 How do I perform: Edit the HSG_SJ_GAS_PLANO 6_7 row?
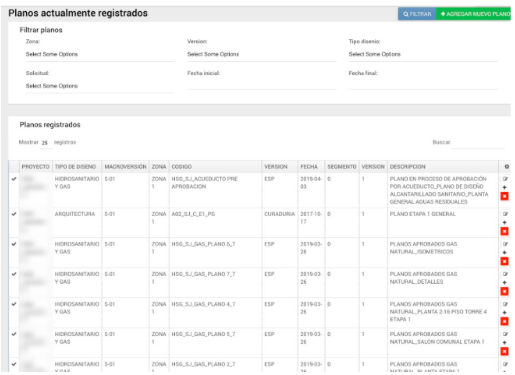[505, 244]
